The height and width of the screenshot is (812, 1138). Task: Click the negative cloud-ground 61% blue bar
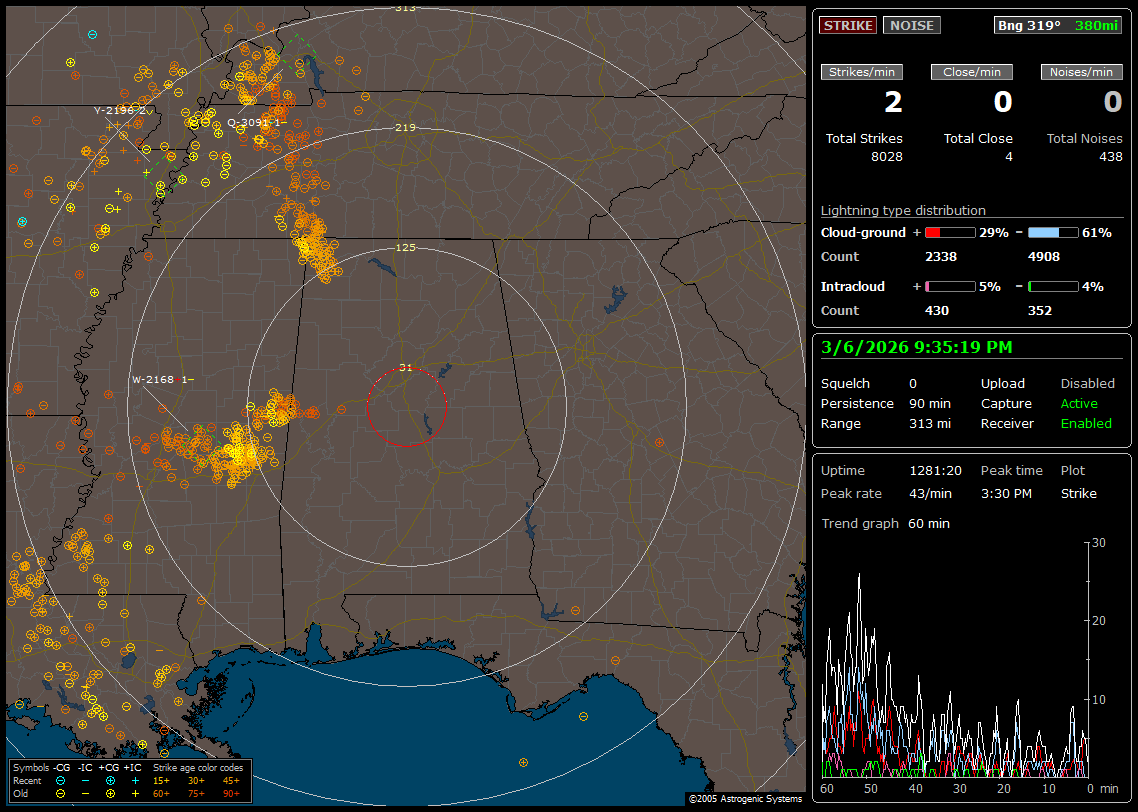(x=1052, y=232)
